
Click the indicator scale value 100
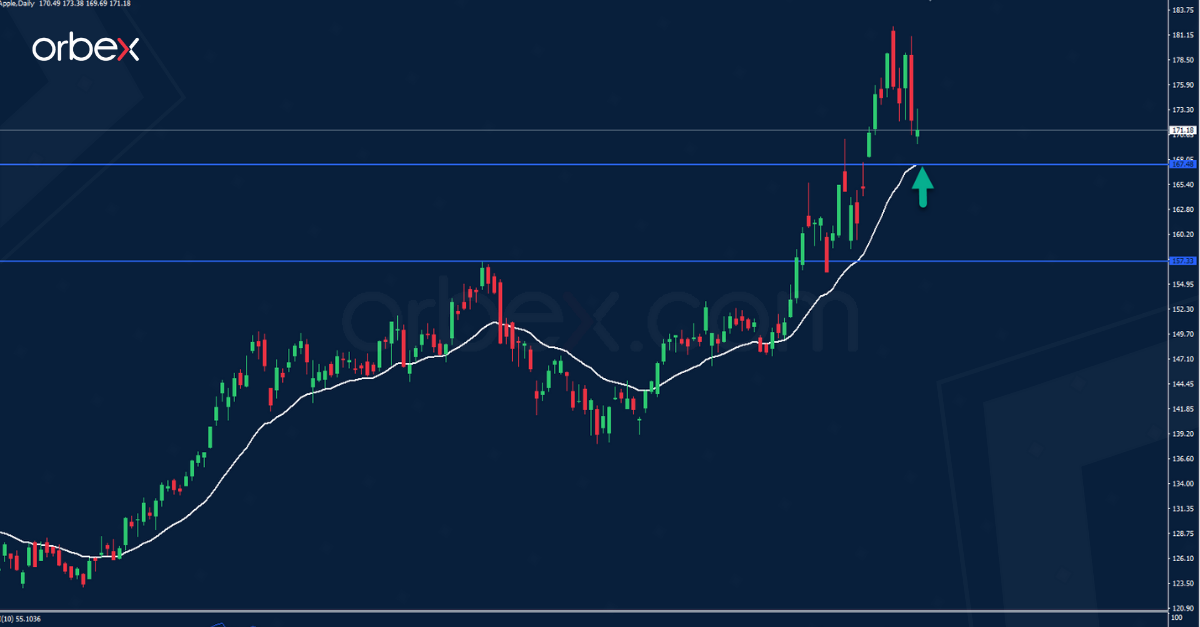(x=1179, y=620)
